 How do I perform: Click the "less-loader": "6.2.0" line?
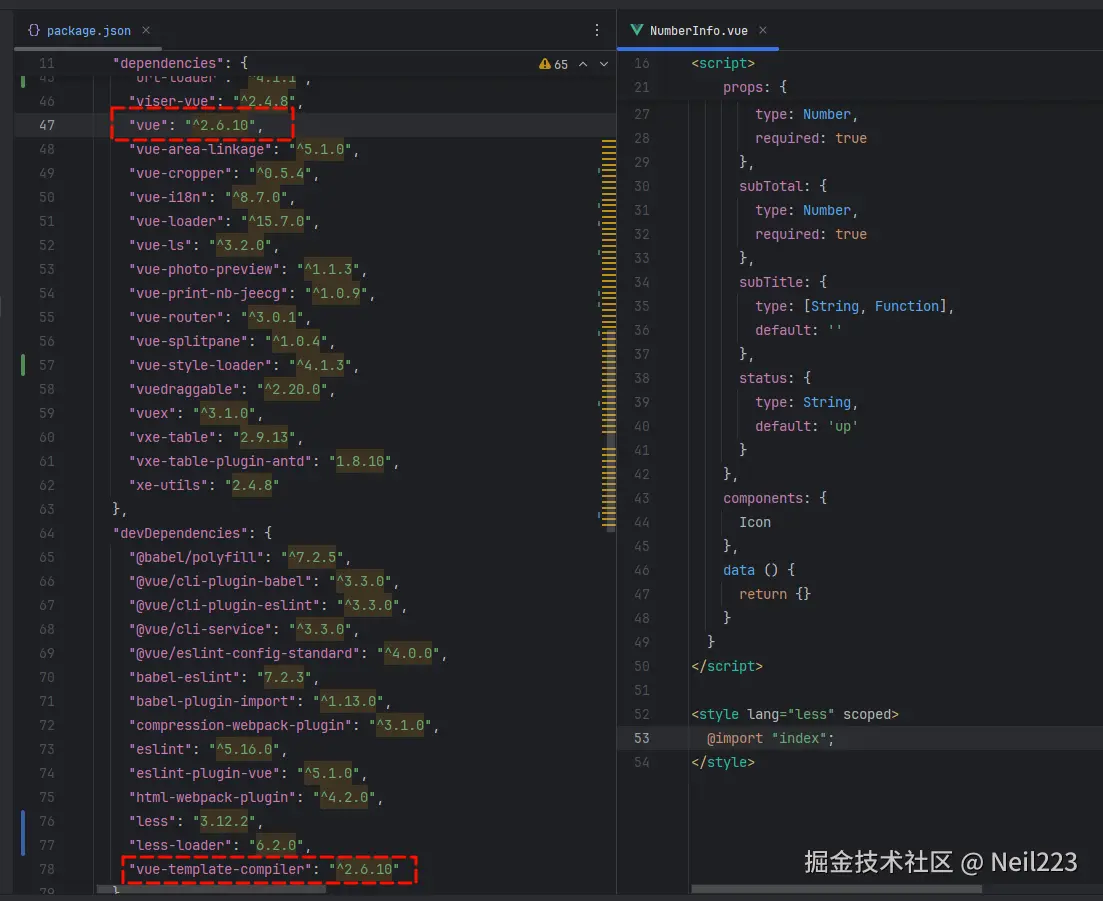219,845
